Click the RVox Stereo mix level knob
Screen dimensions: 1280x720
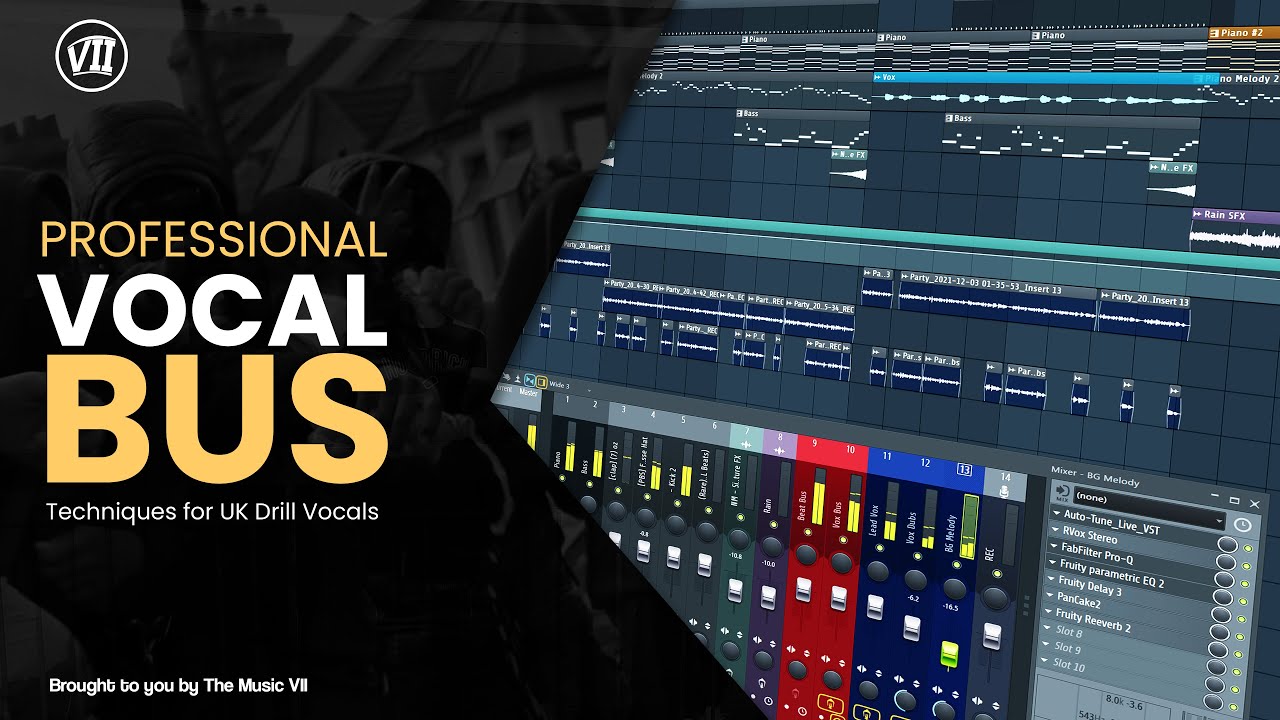pyautogui.click(x=1226, y=562)
